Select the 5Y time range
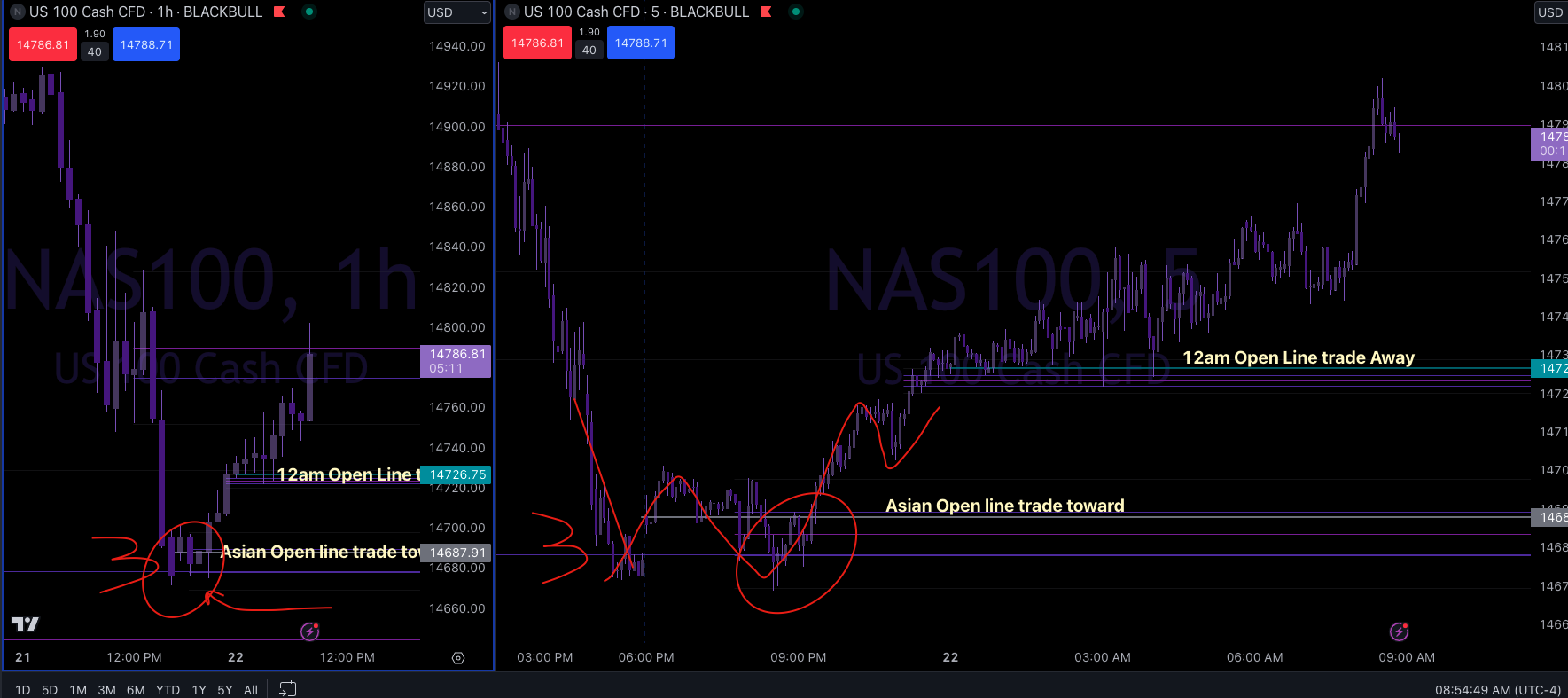The width and height of the screenshot is (1568, 698). pyautogui.click(x=225, y=690)
